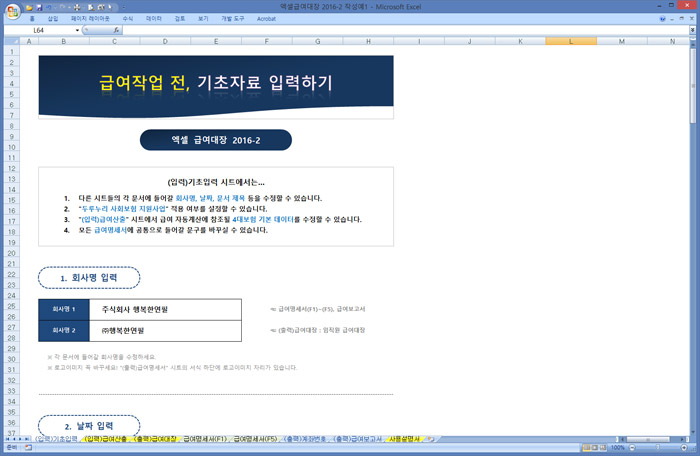Screen dimensions: 700x456
Task: Switch to the 급여명세서(F5) sheet tab
Action: point(256,439)
